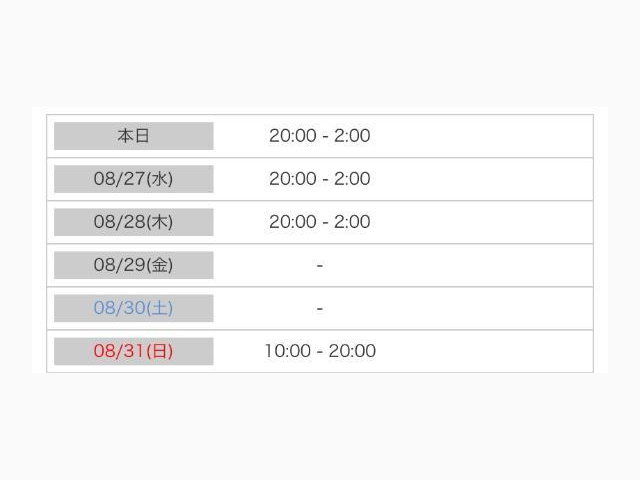Choose the 08/28(木) date label
640x480 pixels.
click(133, 222)
